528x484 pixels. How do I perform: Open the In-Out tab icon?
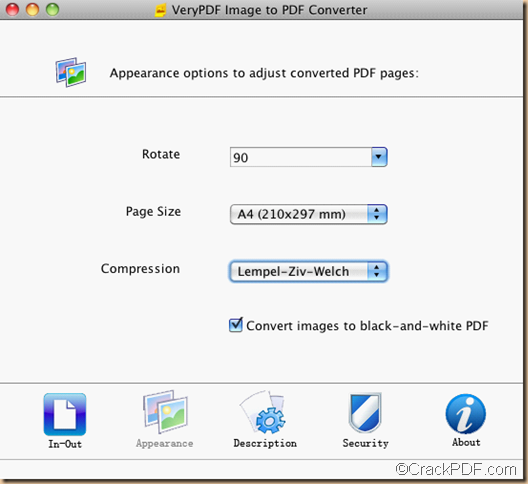click(x=65, y=414)
